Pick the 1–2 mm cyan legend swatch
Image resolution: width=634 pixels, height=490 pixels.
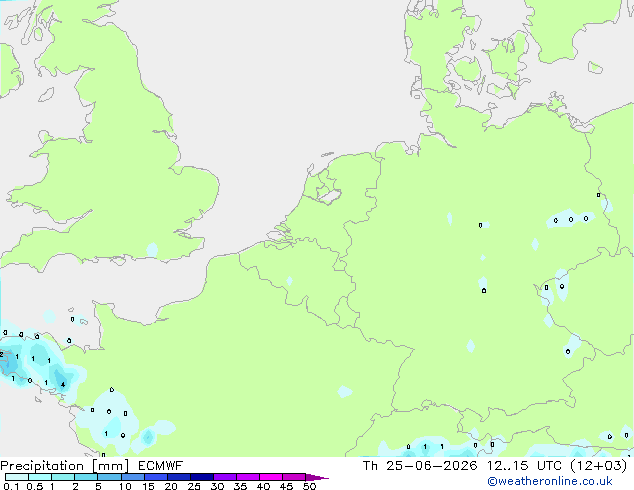63,477
